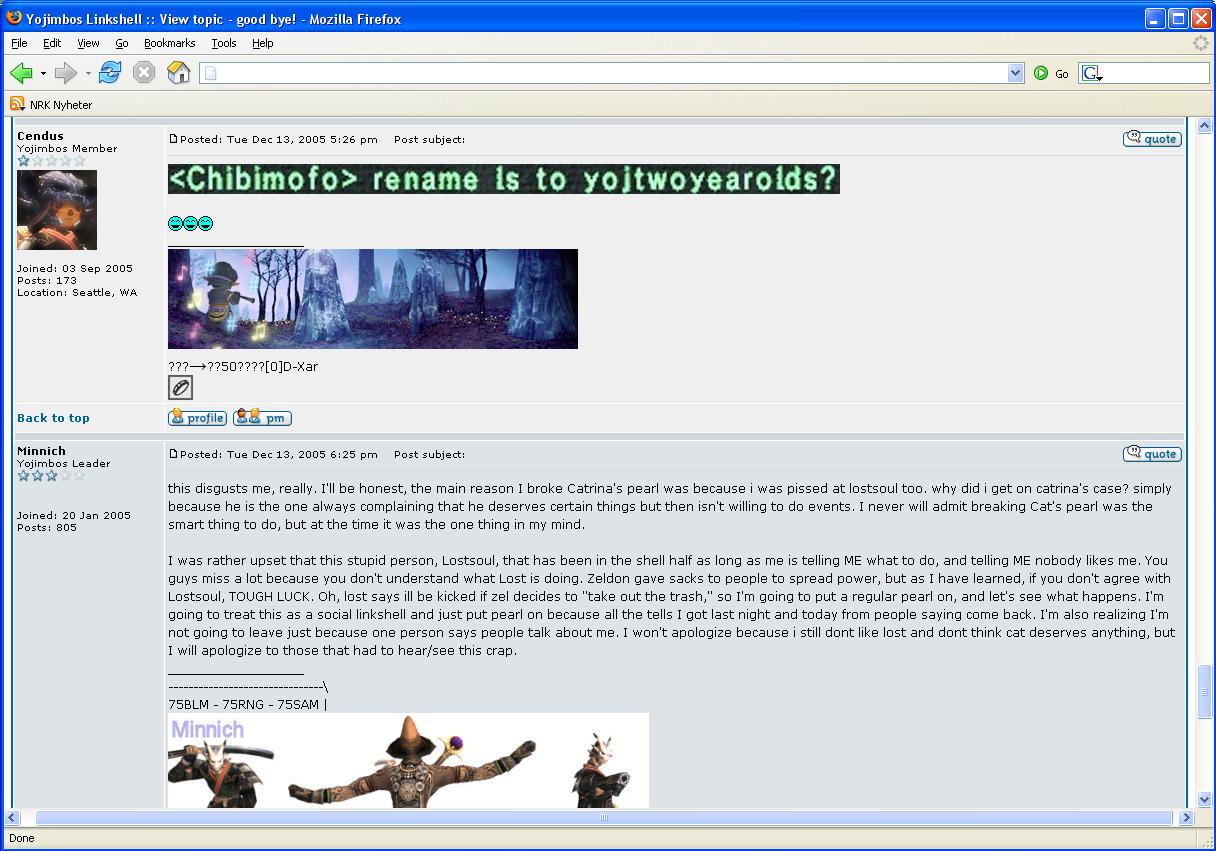The height and width of the screenshot is (851, 1216).
Task: Click into the address bar field
Action: [600, 73]
